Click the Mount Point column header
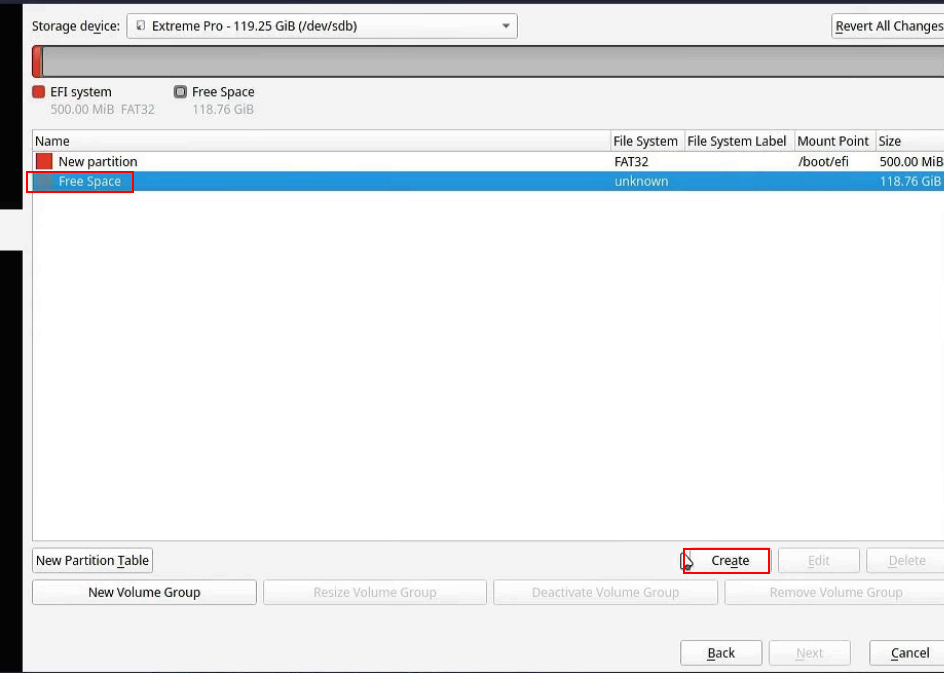The image size is (944, 673). 834,141
